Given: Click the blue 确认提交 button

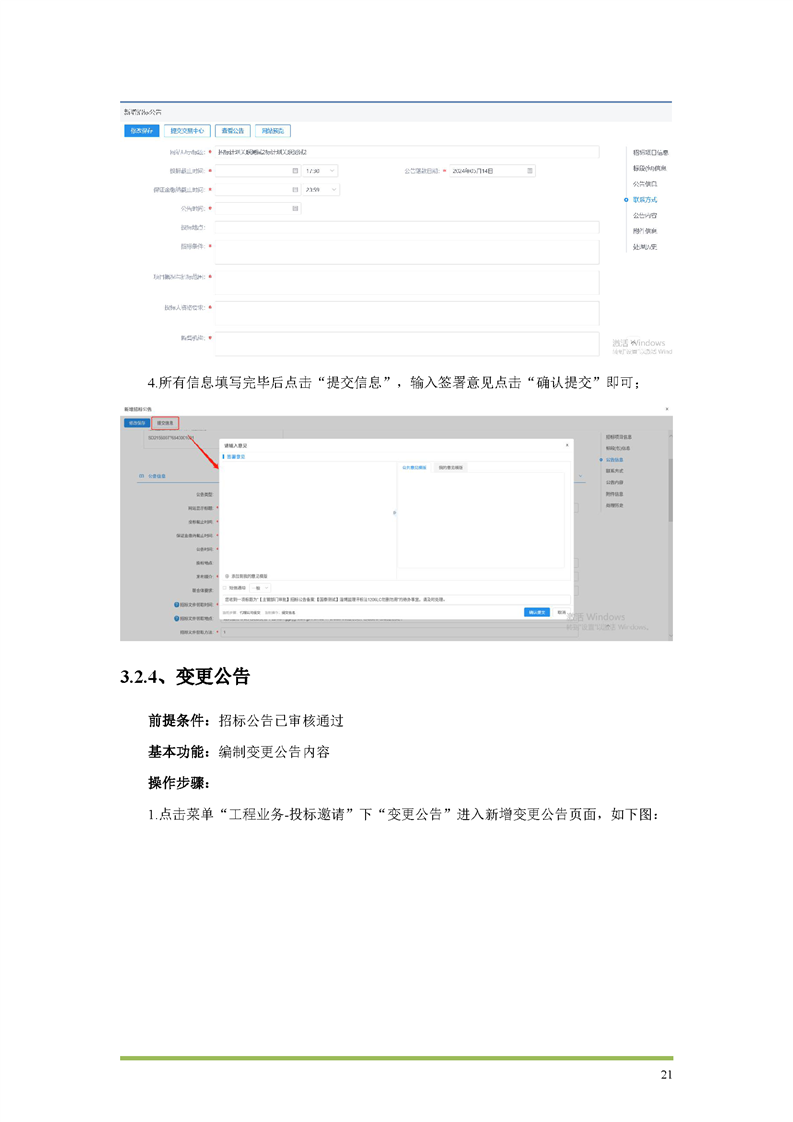Looking at the screenshot, I should click(536, 612).
